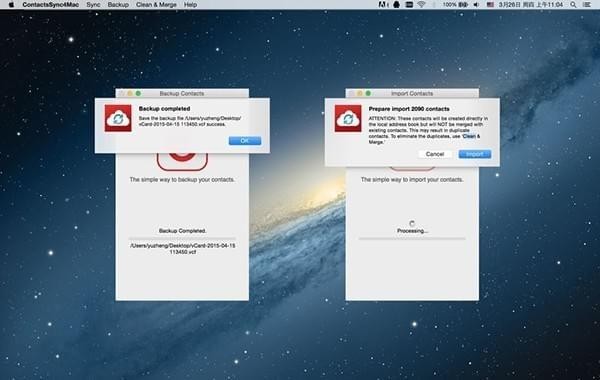Open the Sync menu

click(x=93, y=5)
